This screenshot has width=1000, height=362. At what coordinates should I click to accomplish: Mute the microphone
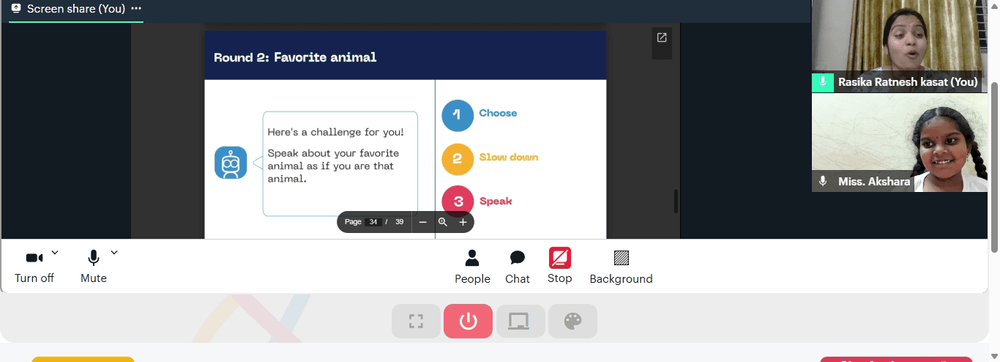(x=93, y=266)
